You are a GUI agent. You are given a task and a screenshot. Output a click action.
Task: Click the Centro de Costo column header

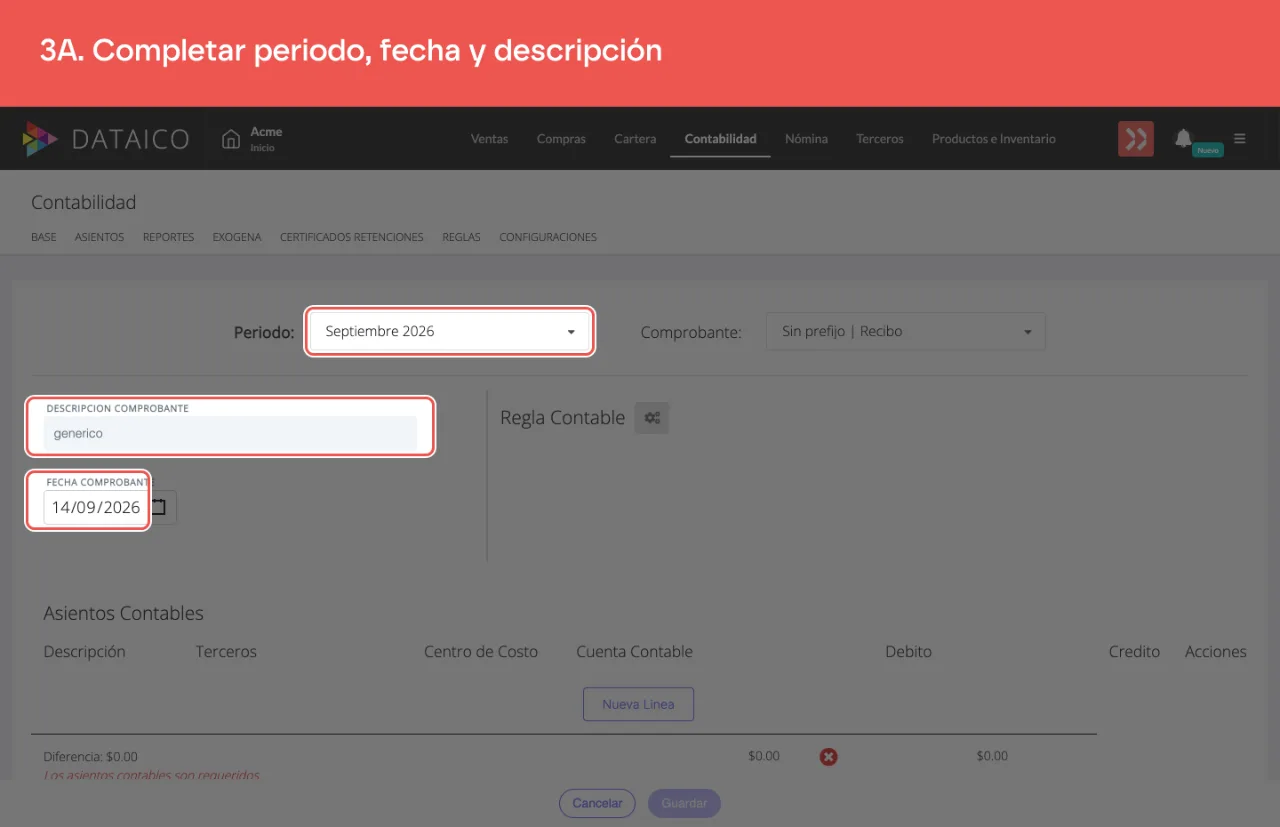(x=481, y=651)
